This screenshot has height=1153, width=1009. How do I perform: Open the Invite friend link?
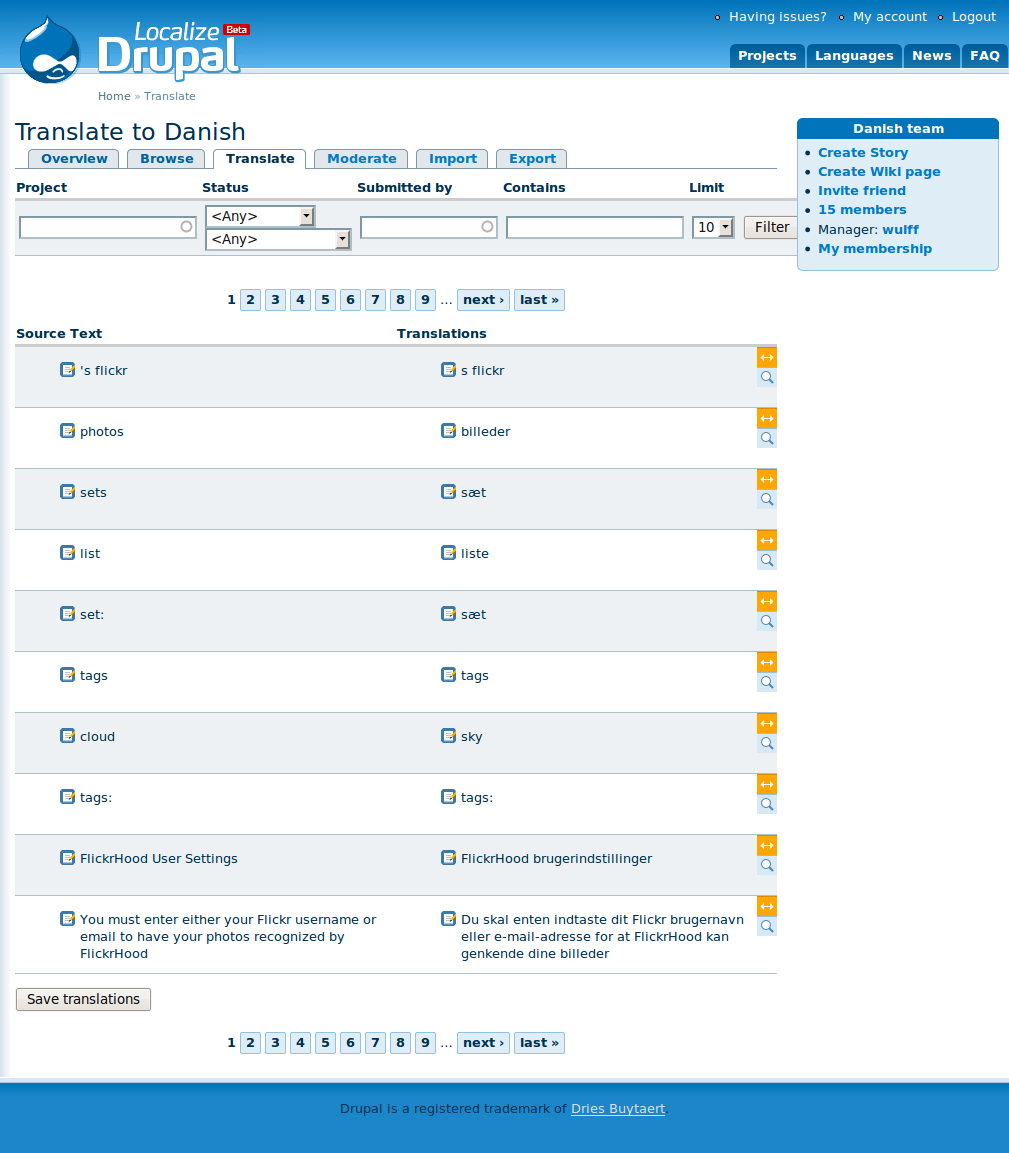tap(862, 190)
